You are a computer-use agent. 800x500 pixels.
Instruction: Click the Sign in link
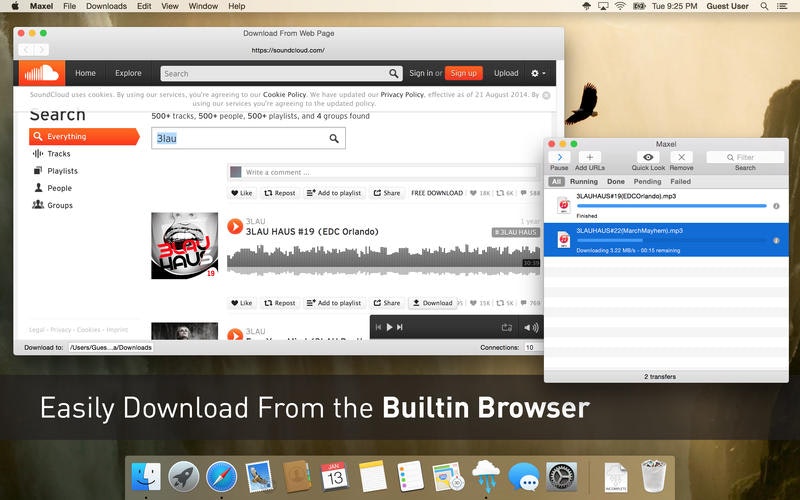pos(420,73)
